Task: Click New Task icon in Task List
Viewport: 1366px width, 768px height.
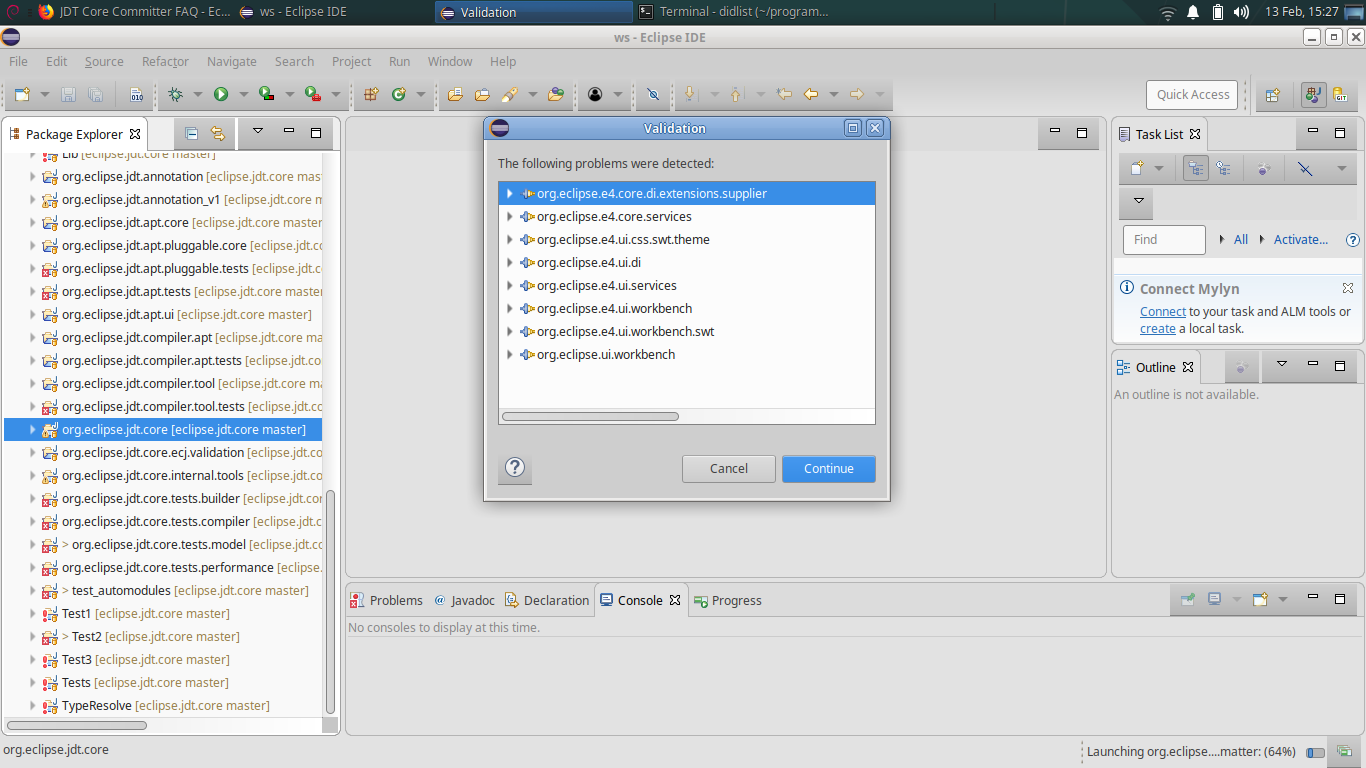Action: 1137,168
